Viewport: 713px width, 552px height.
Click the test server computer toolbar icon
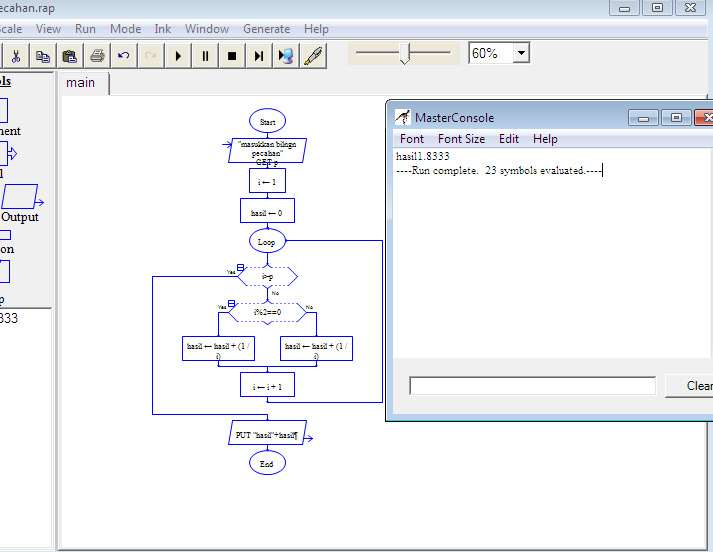coord(286,56)
